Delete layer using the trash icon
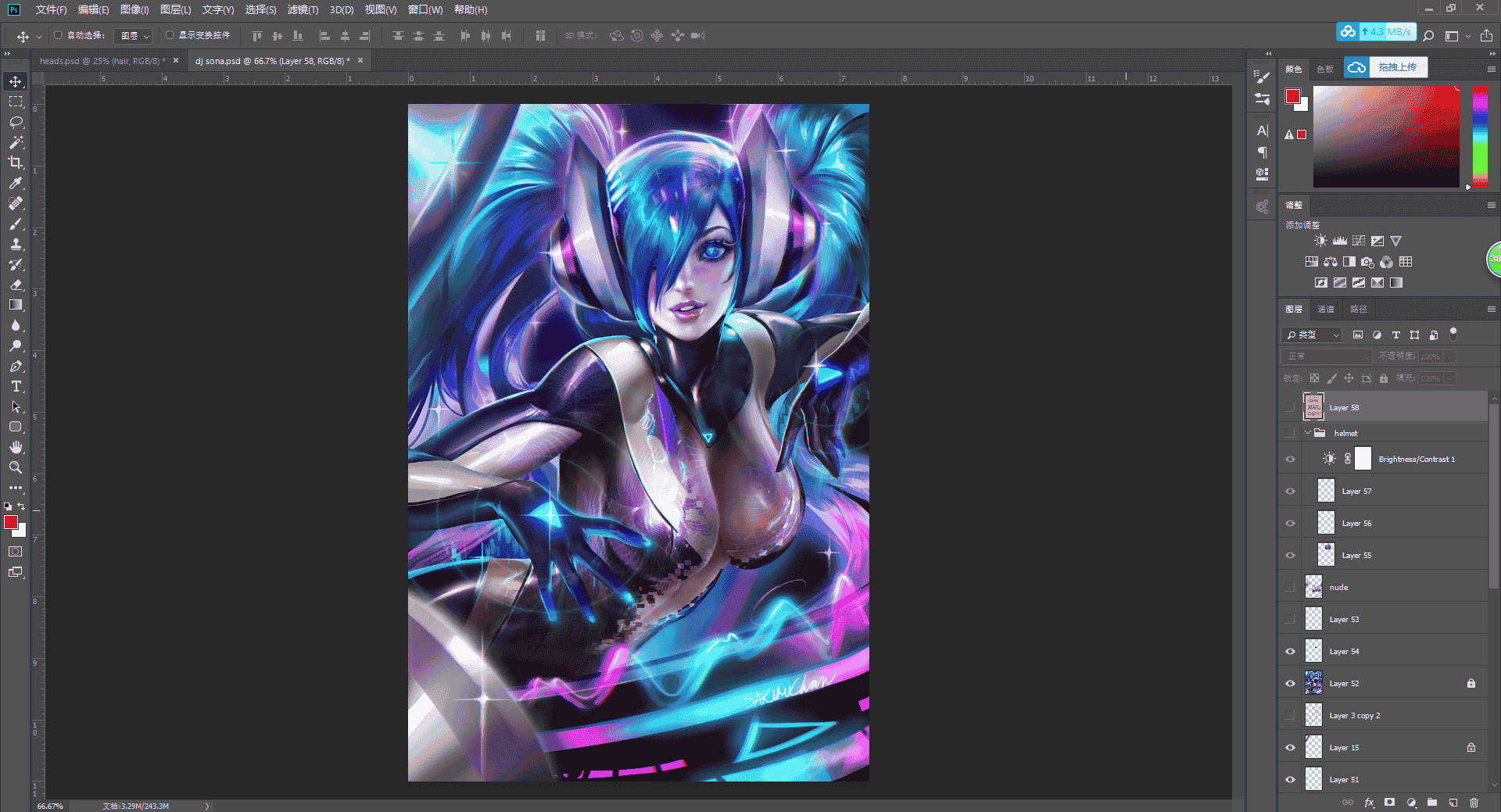Image resolution: width=1501 pixels, height=812 pixels. tap(1474, 803)
